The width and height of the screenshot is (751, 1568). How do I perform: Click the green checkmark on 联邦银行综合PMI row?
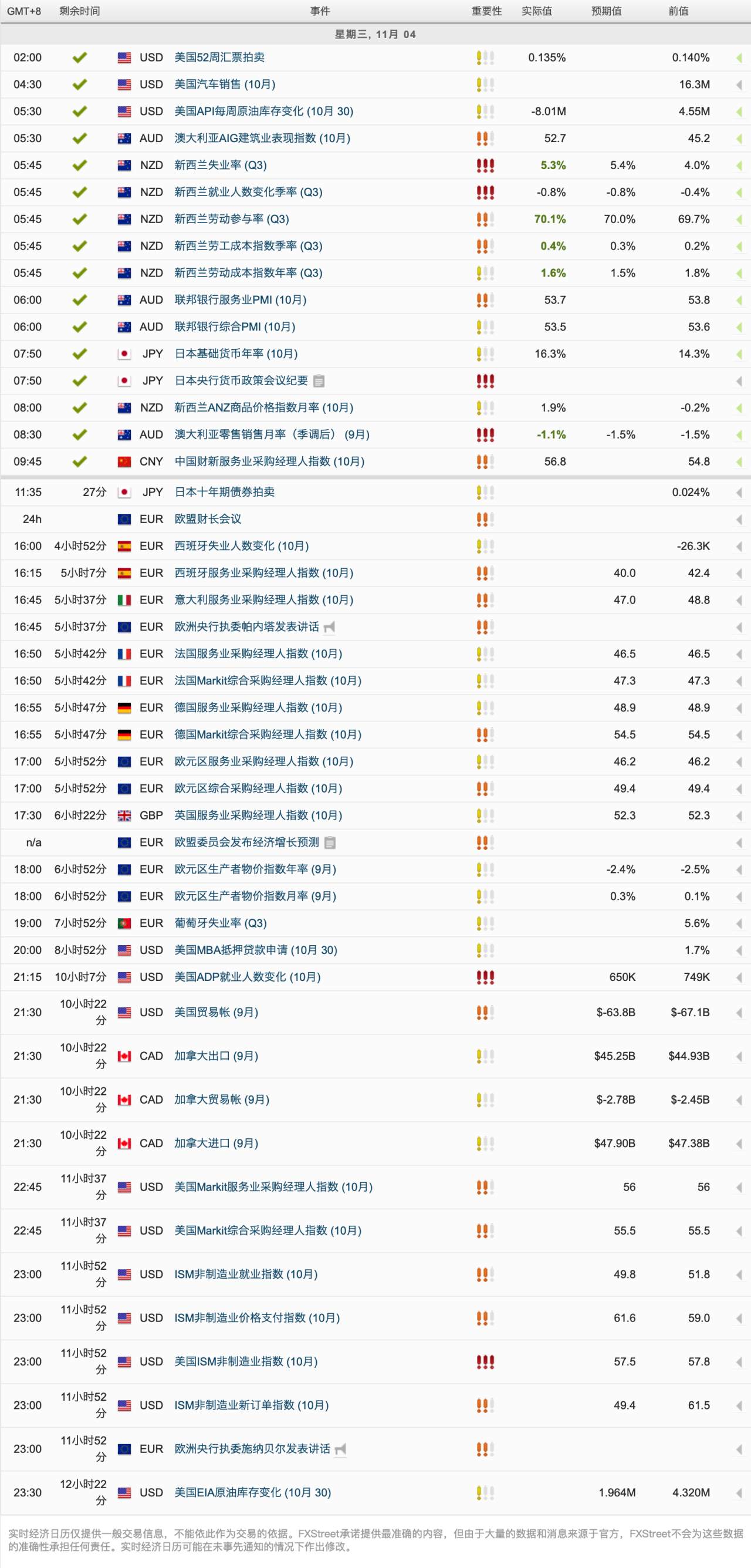(x=80, y=327)
